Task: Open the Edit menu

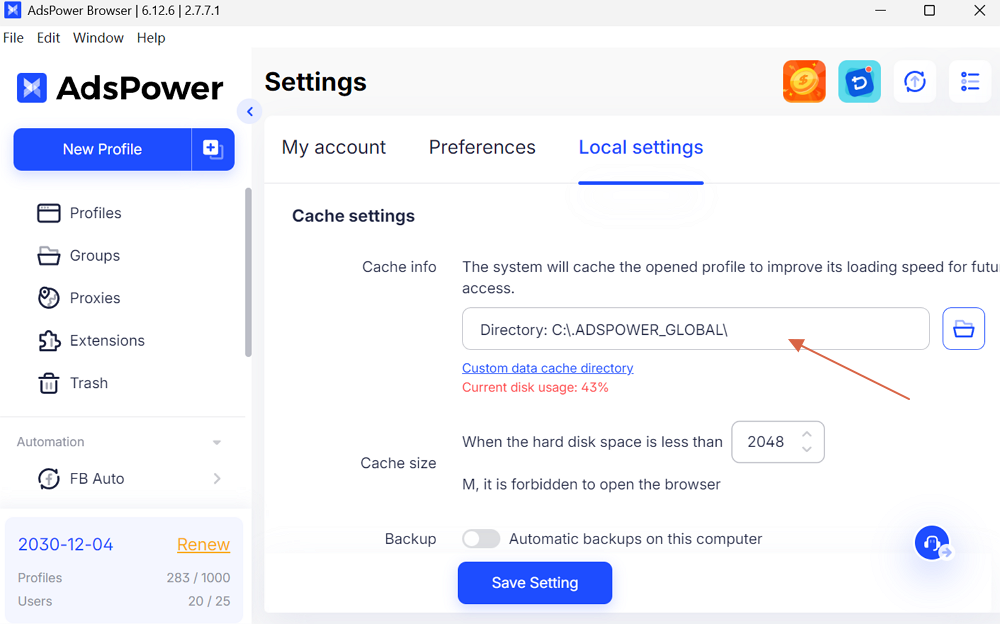Action: click(48, 38)
